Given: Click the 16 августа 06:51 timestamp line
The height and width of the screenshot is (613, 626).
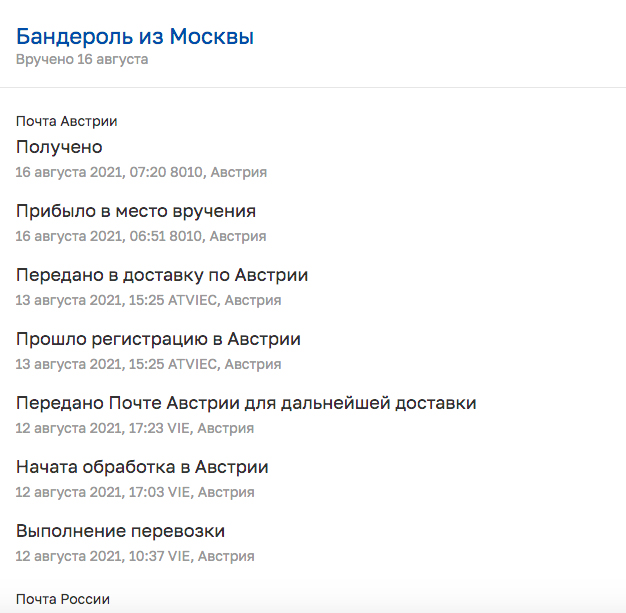Looking at the screenshot, I should [x=141, y=236].
